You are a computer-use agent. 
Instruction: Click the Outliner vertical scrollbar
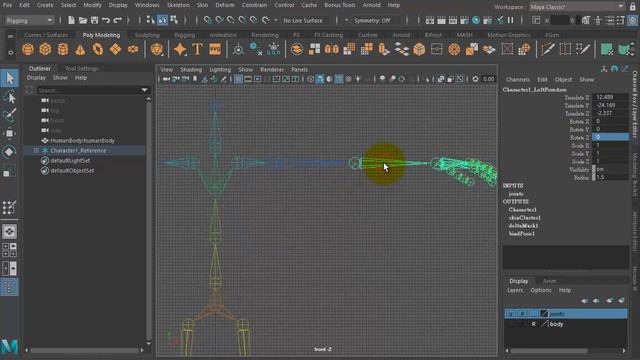tap(149, 220)
